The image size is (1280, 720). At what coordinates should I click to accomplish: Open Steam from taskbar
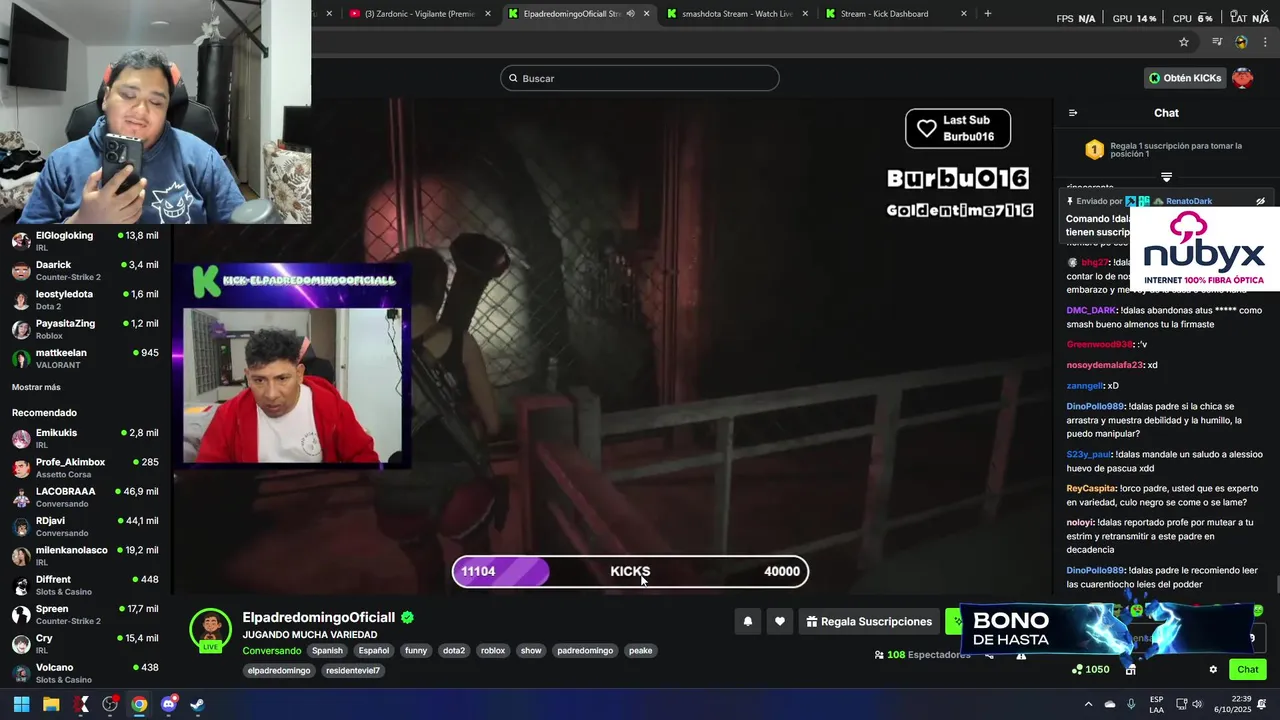point(198,704)
